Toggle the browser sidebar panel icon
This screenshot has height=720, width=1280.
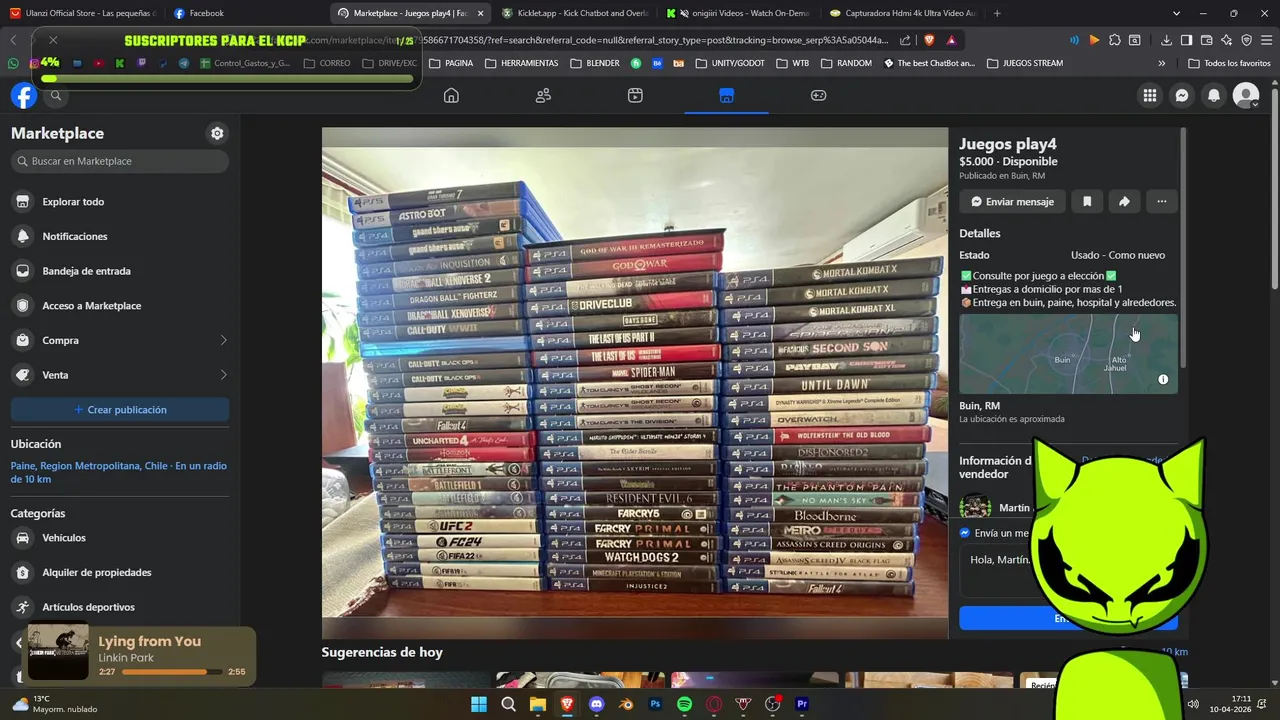pyautogui.click(x=1186, y=40)
